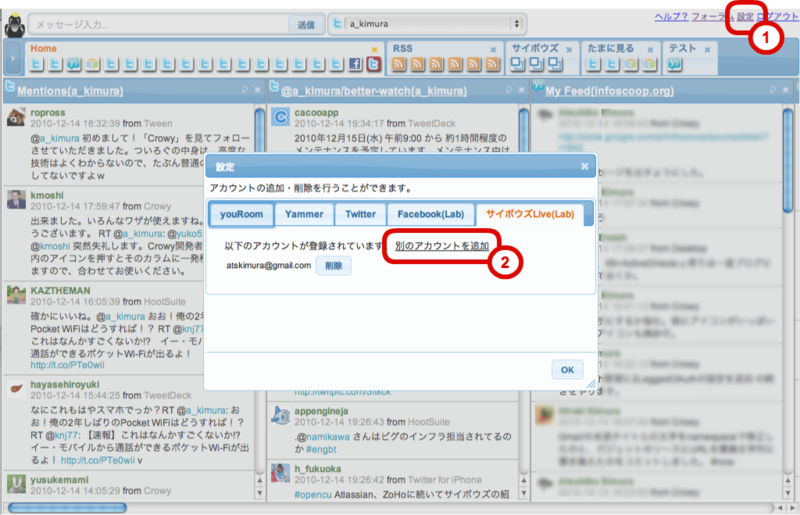Screen dimensions: 800x515
Task: Click the first Twitter icon in Home tab
Action: tap(36, 64)
